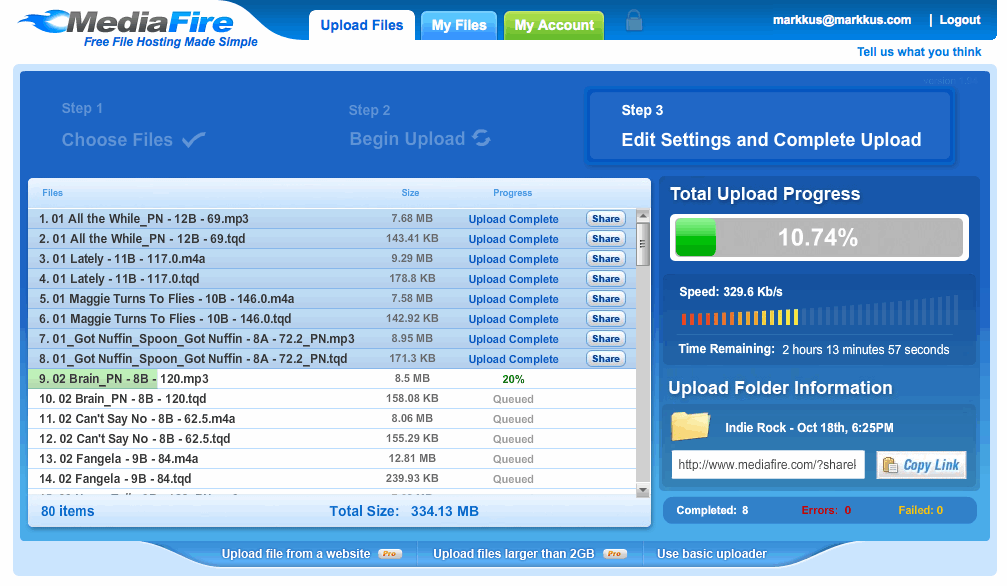The width and height of the screenshot is (1007, 586).
Task: Click the Total Upload Progress bar
Action: point(818,237)
